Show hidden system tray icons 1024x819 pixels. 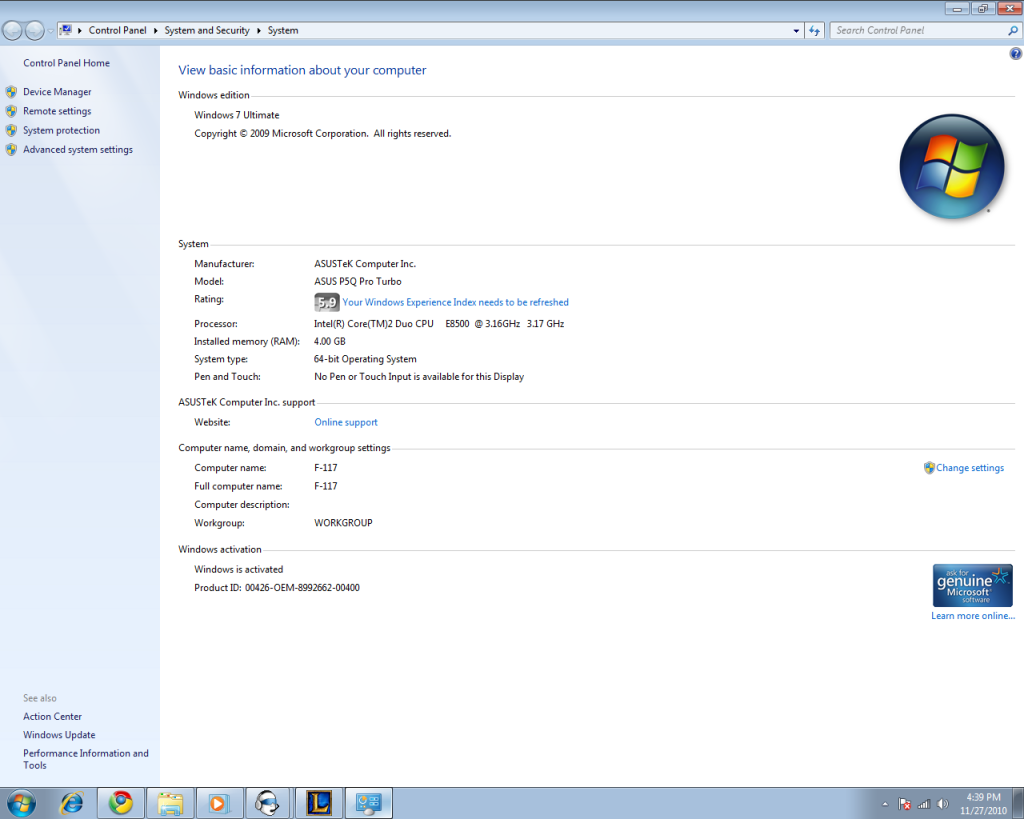(x=885, y=804)
